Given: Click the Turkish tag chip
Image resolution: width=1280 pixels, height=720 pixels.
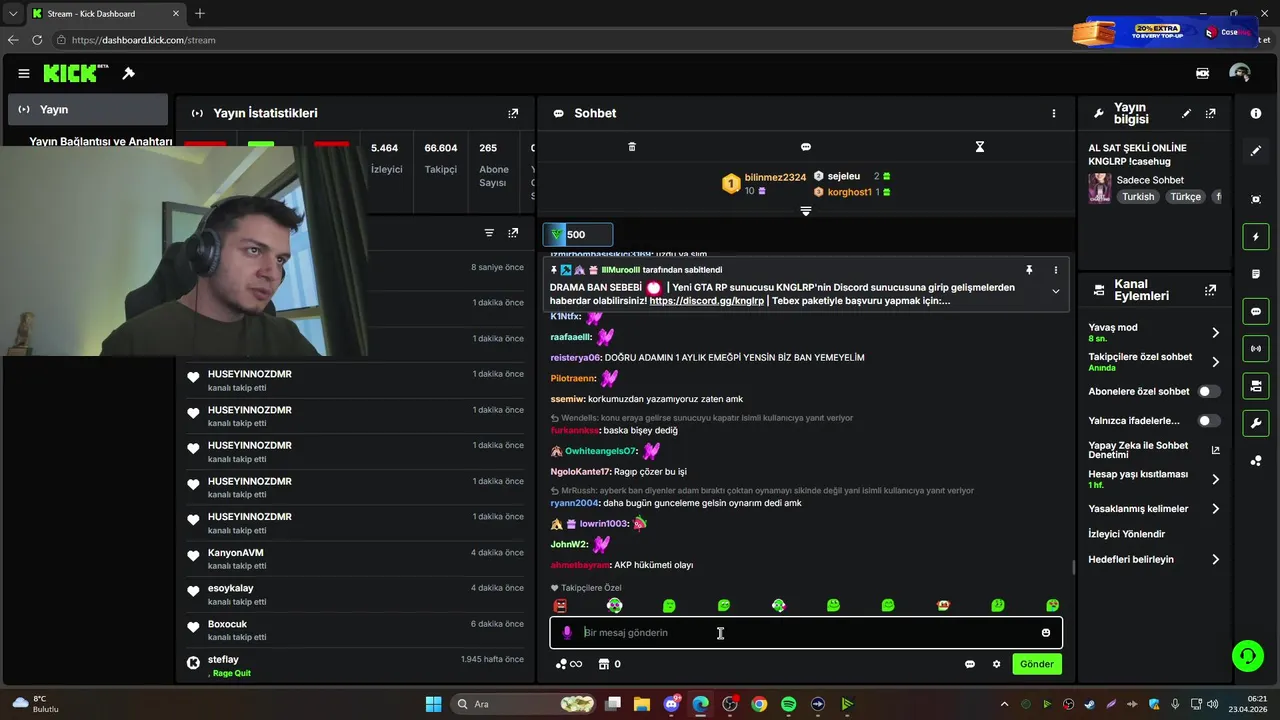Looking at the screenshot, I should 1138,197.
